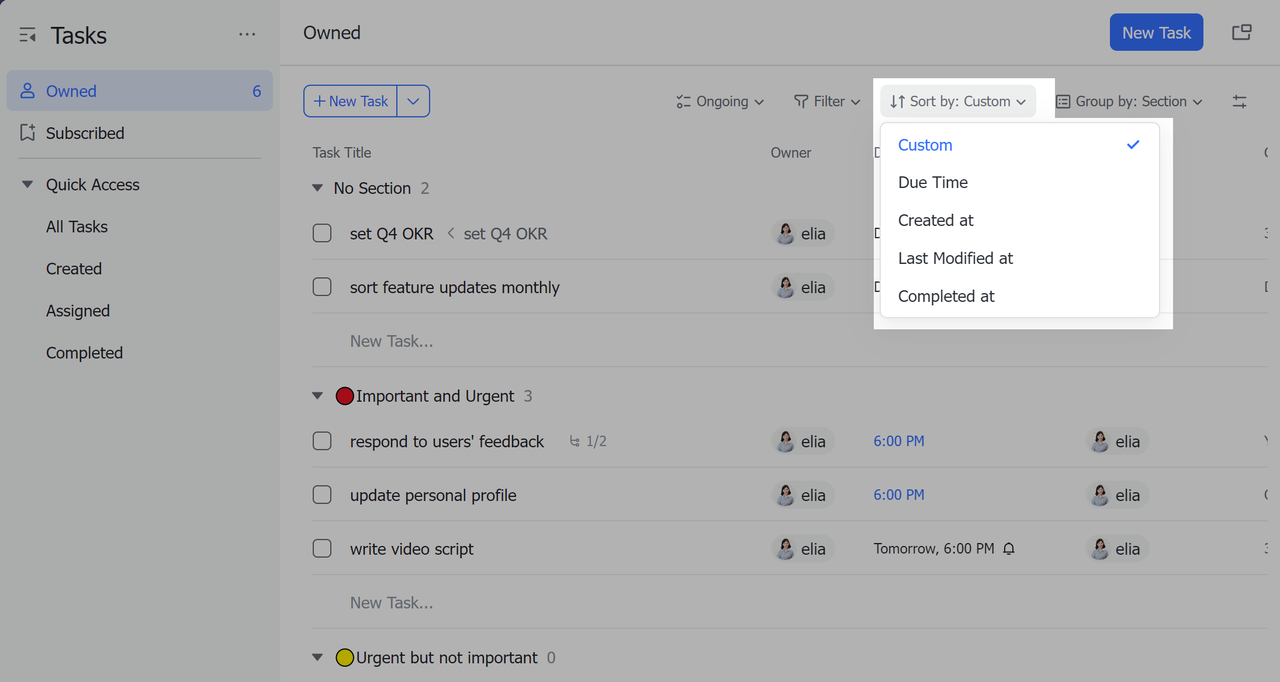Click the red Important and Urgent color dot

click(x=345, y=397)
